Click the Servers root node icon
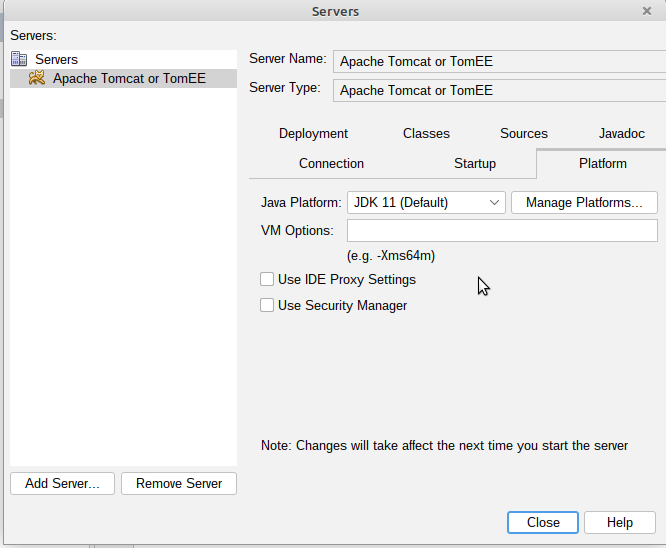Screen dimensions: 666x548 19,59
